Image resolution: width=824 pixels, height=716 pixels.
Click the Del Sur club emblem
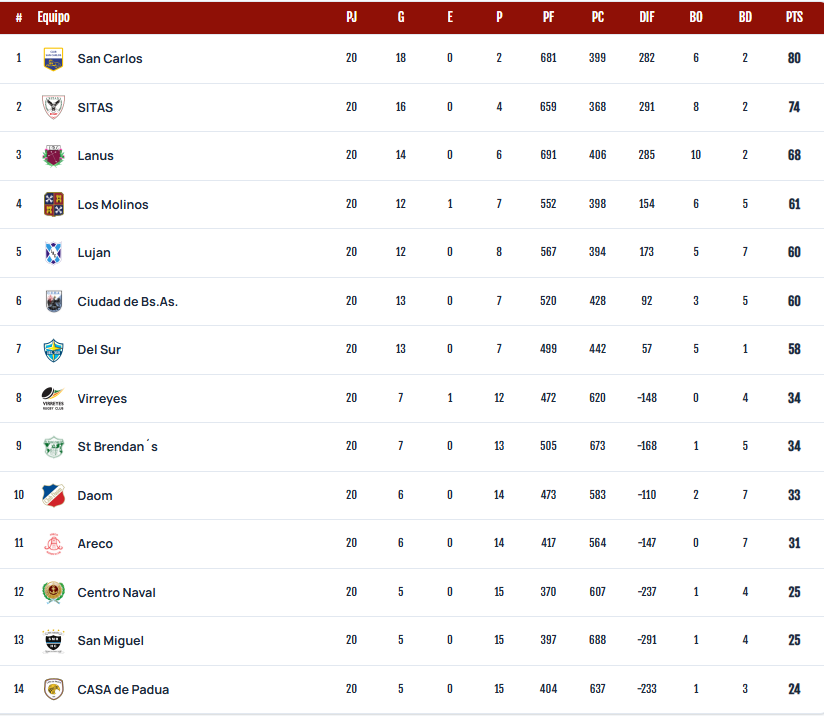53,350
